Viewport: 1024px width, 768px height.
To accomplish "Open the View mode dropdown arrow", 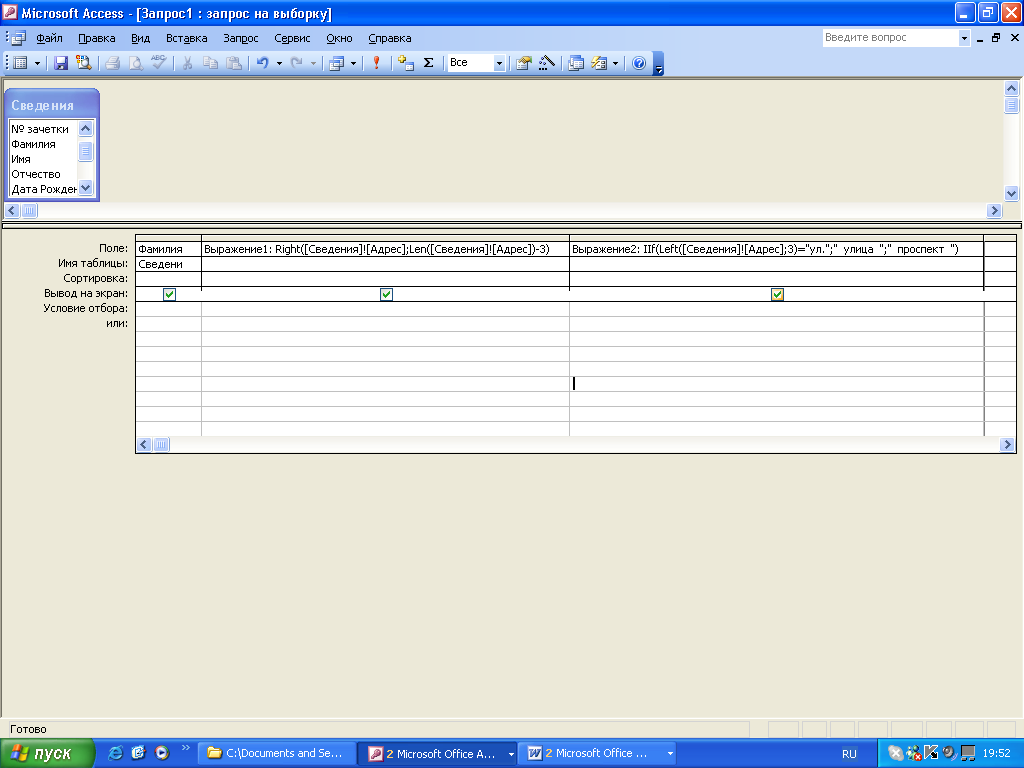I will point(37,63).
